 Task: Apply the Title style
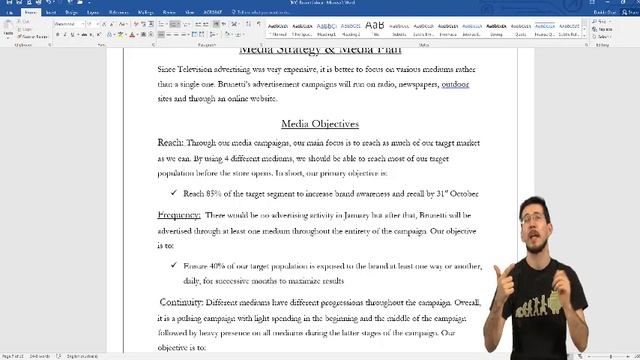[x=375, y=30]
